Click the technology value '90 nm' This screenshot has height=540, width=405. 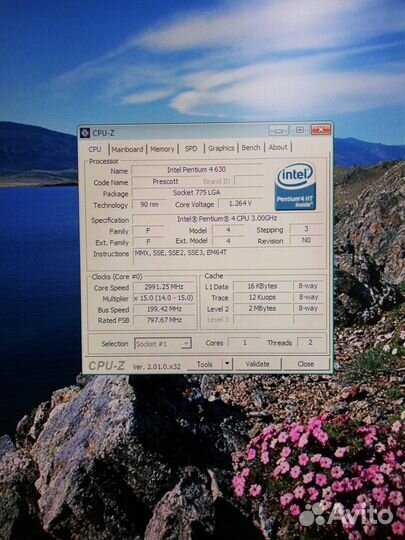(150, 205)
